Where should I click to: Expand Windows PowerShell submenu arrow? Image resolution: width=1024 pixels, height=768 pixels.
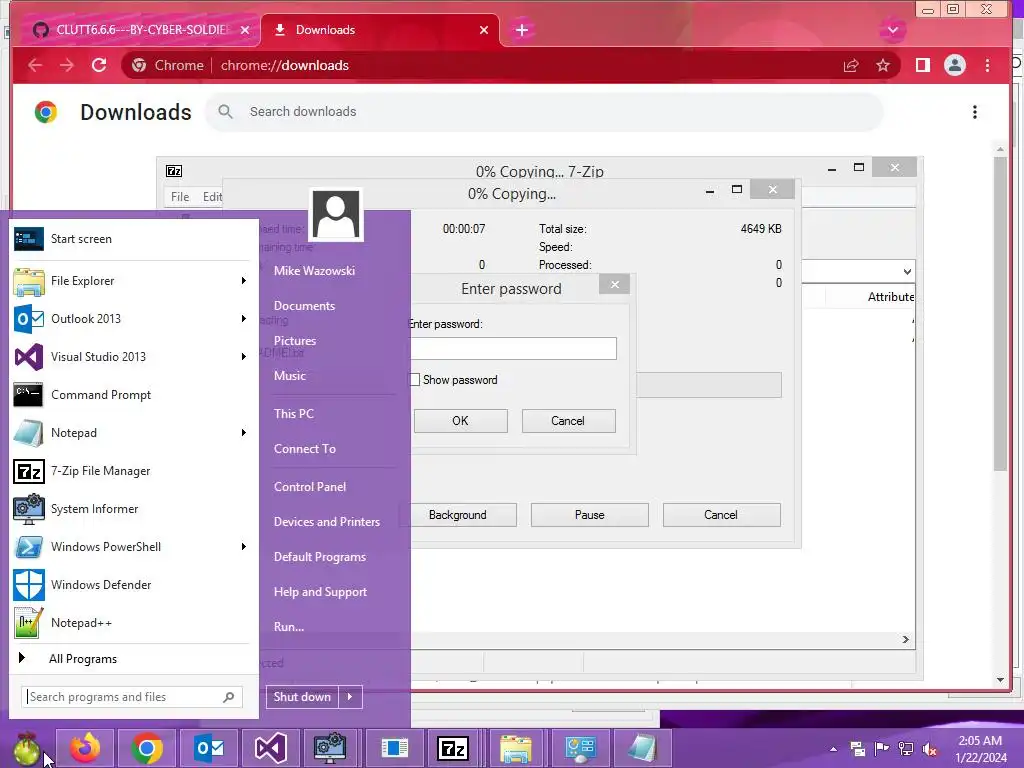pos(244,547)
